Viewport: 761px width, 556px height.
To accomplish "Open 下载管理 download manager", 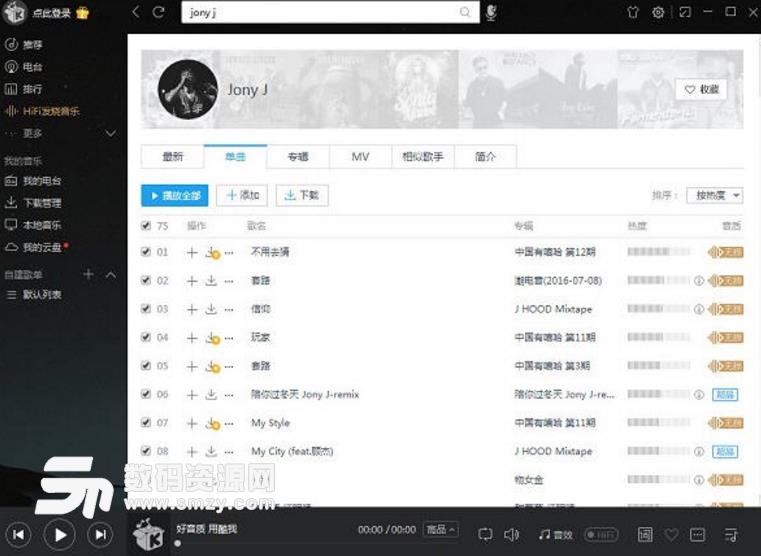I will (33, 203).
